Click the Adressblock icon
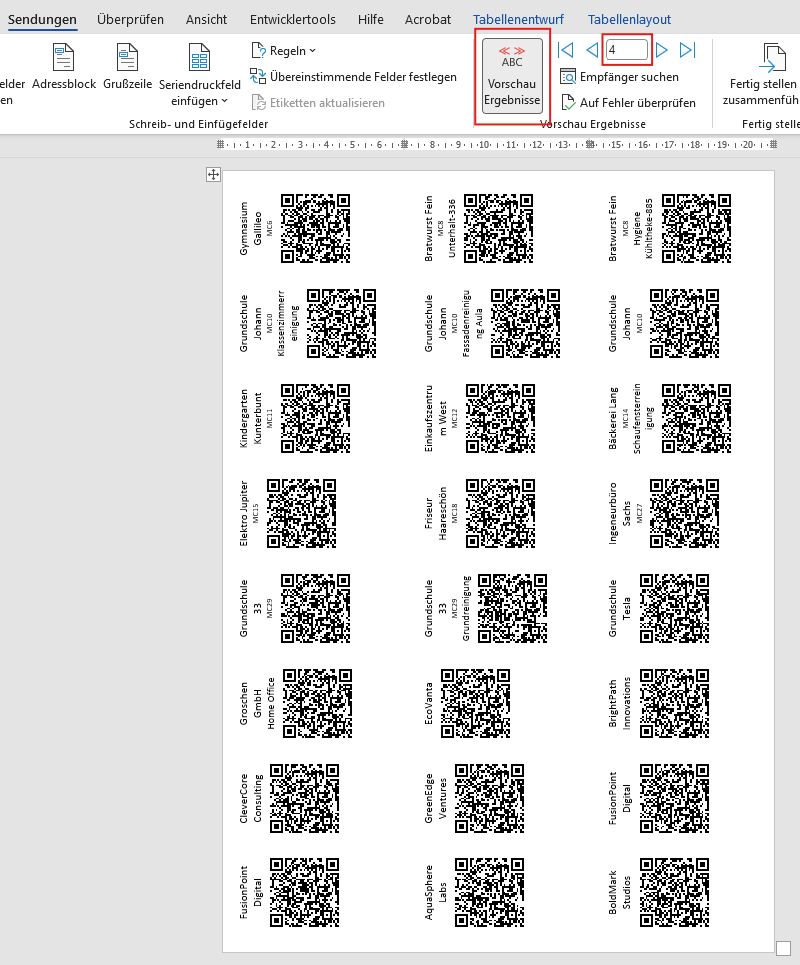 pos(63,58)
